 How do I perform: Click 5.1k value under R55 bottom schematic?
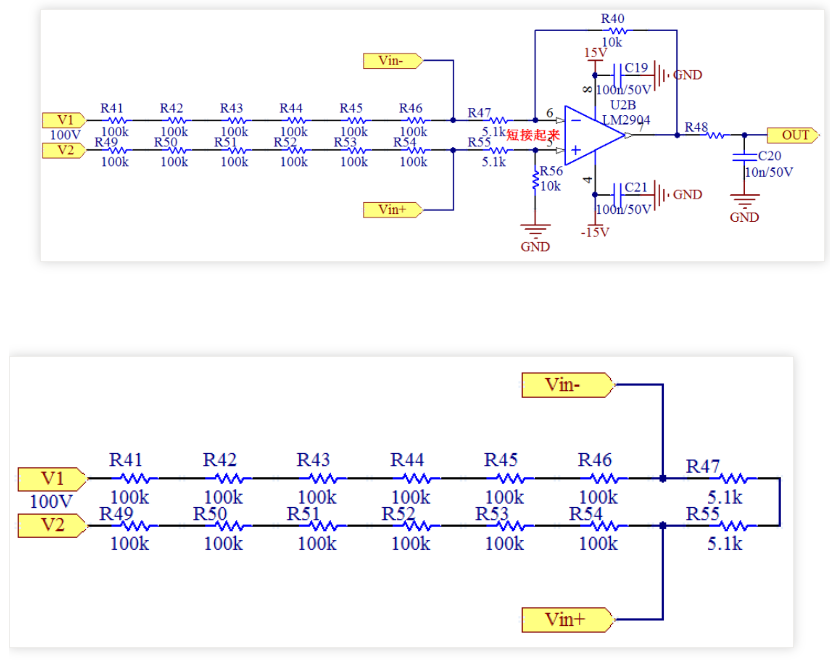[x=725, y=544]
